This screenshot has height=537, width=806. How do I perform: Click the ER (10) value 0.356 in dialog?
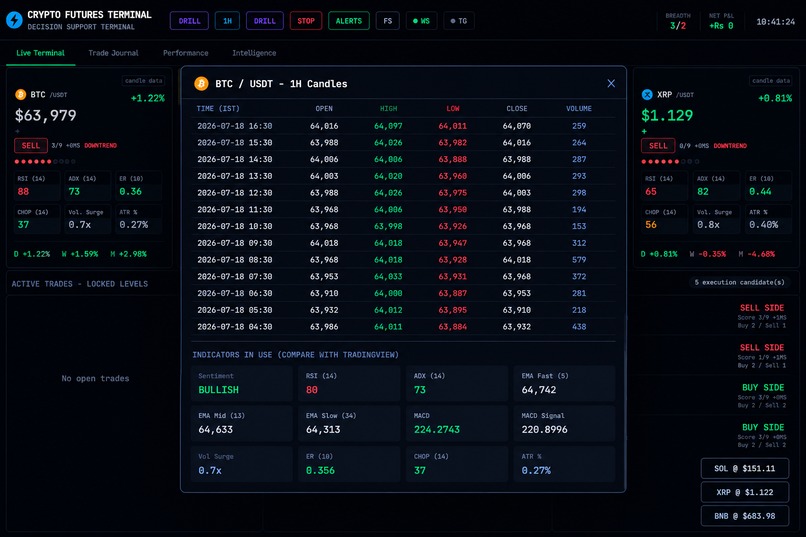(x=320, y=470)
